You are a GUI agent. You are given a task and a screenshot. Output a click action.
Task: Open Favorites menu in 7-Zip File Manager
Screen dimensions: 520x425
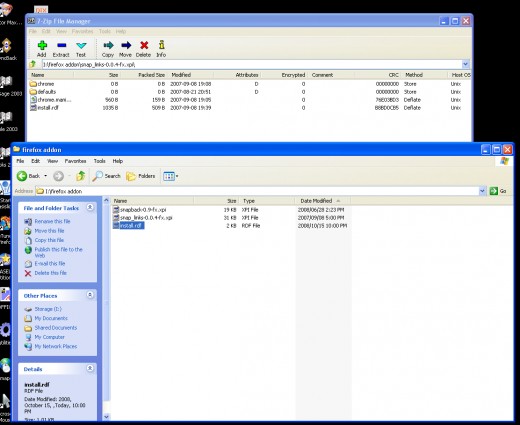(x=82, y=31)
